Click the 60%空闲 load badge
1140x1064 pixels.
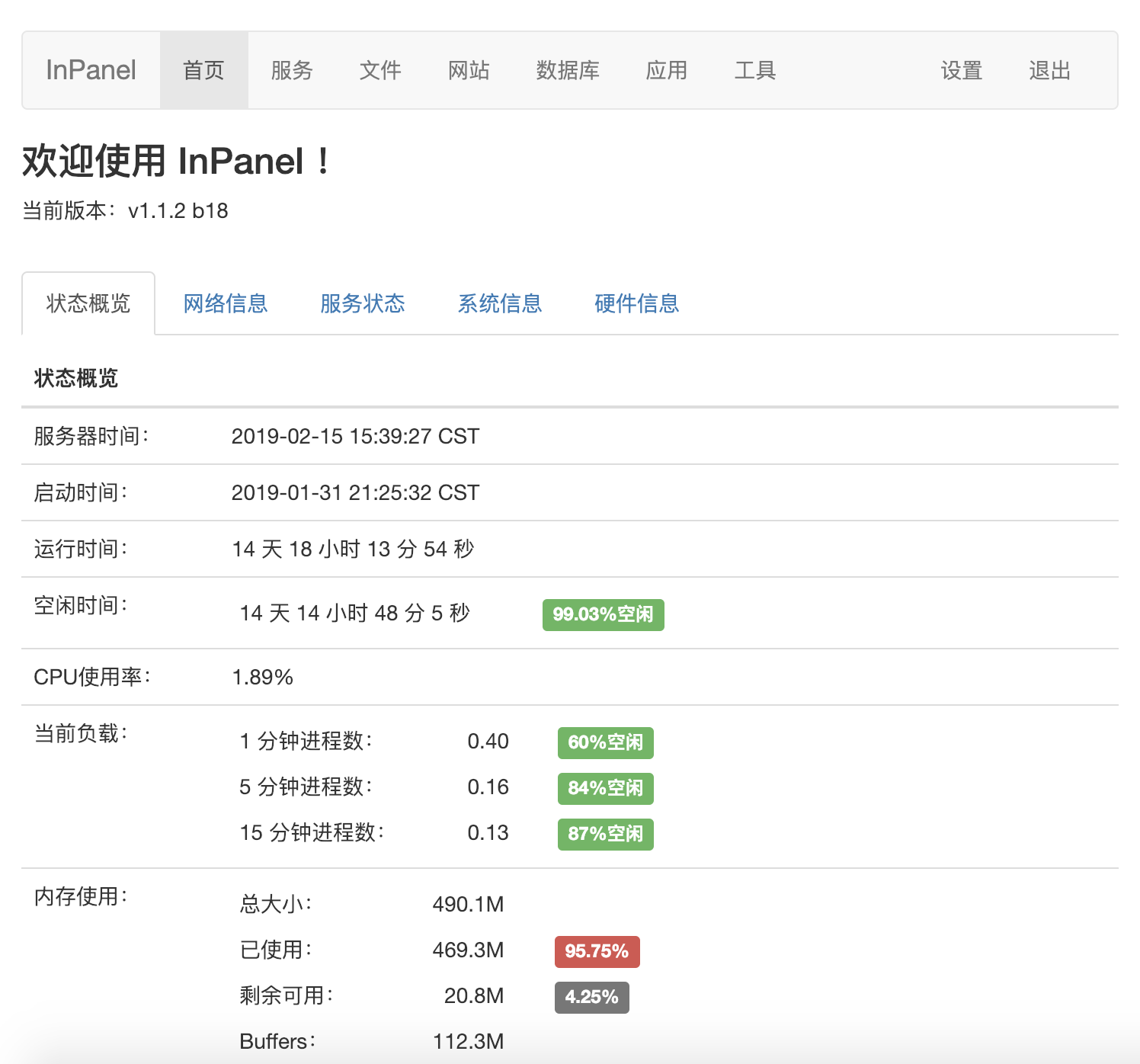coord(604,743)
